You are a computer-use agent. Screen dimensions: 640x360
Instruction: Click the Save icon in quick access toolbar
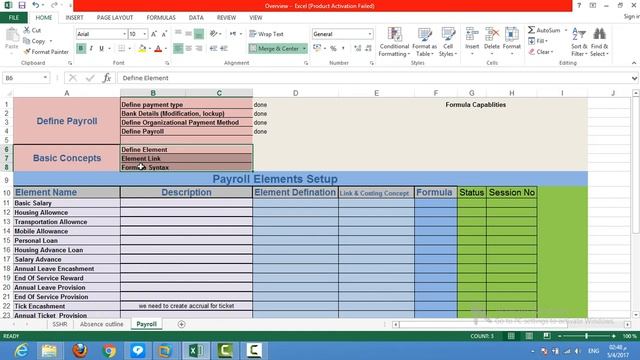point(22,5)
